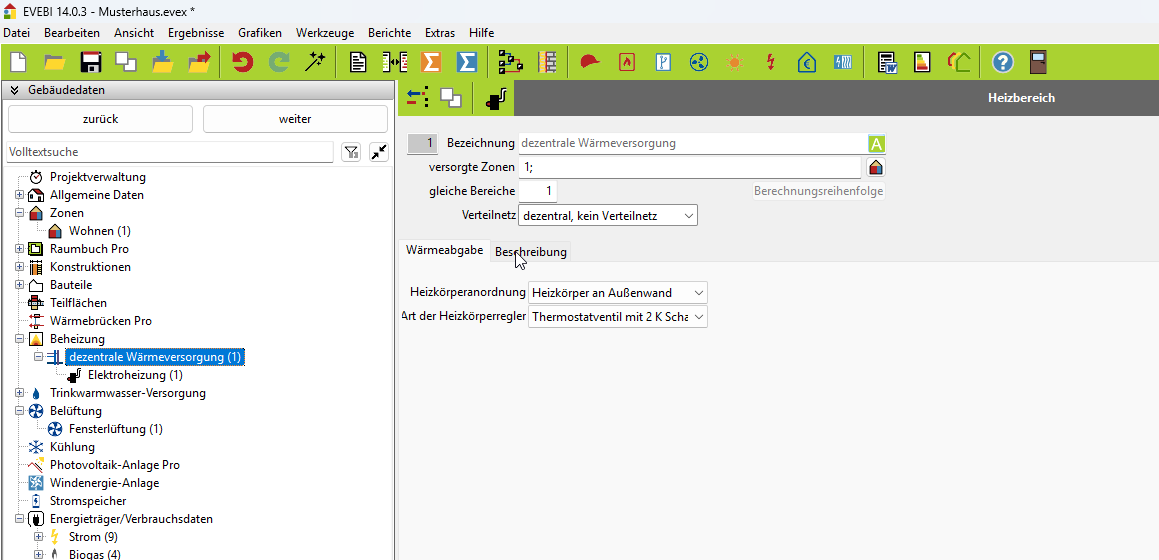Image resolution: width=1159 pixels, height=560 pixels.
Task: Open the magic wand assistant tool
Action: click(x=316, y=62)
